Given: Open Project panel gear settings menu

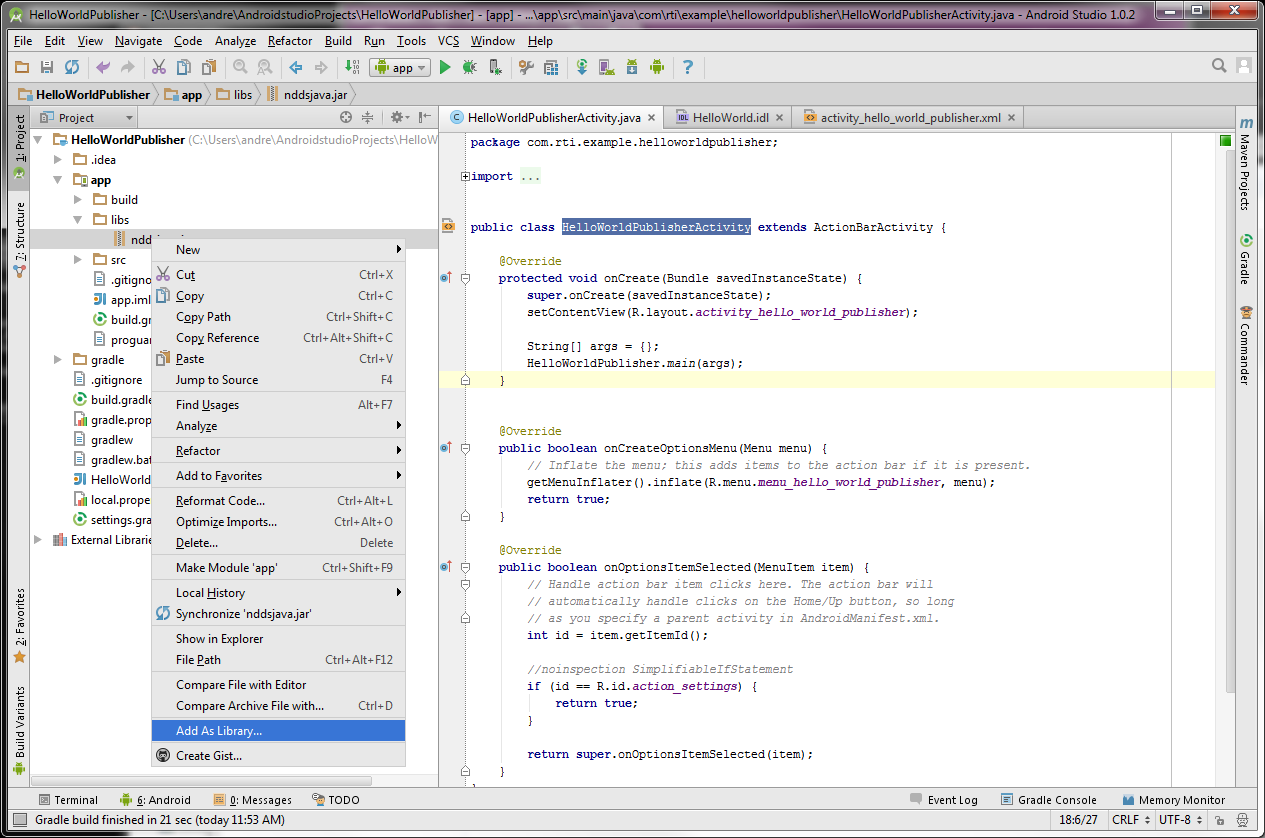Looking at the screenshot, I should click(399, 117).
